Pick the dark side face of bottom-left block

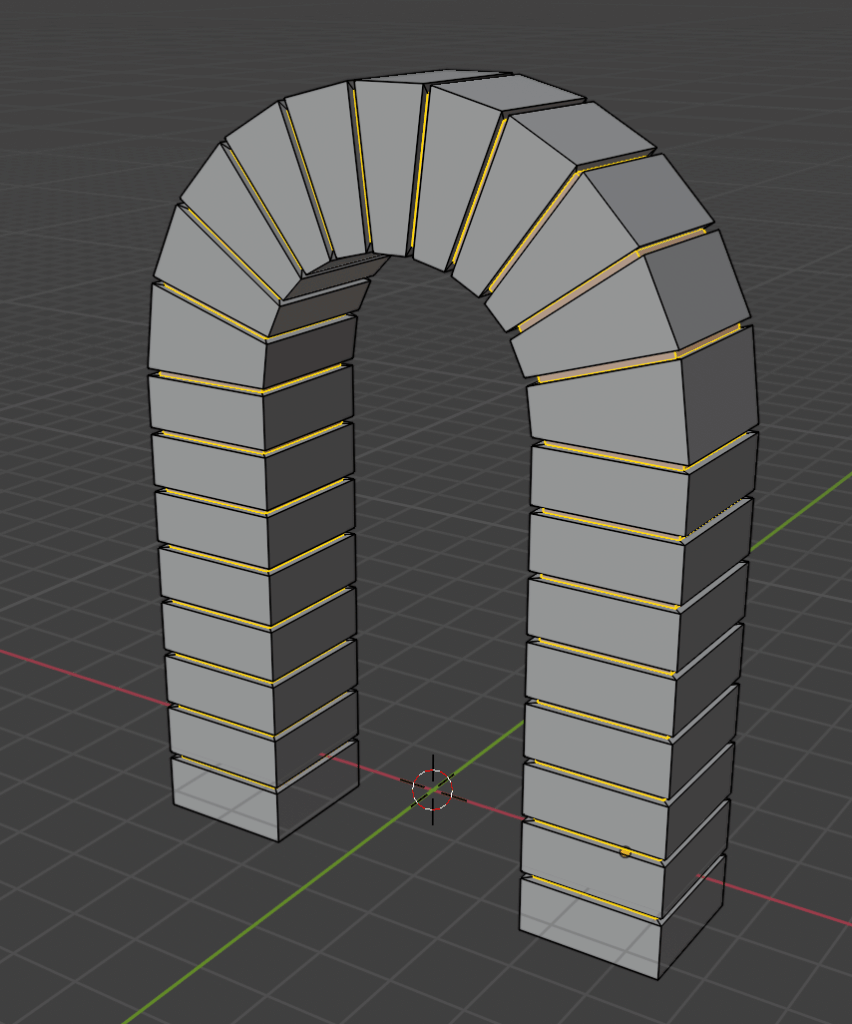tap(318, 800)
